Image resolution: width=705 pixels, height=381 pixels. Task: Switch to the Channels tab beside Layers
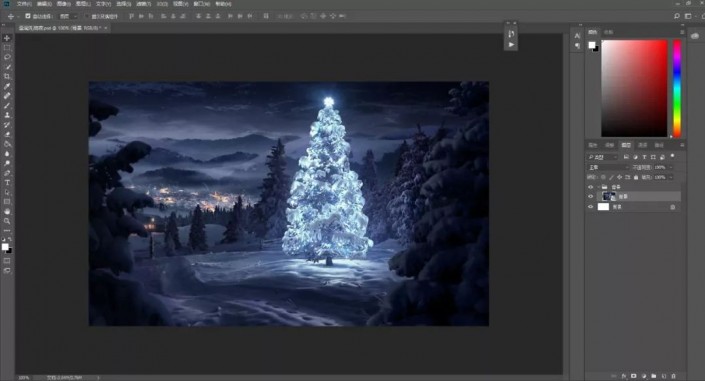click(643, 145)
